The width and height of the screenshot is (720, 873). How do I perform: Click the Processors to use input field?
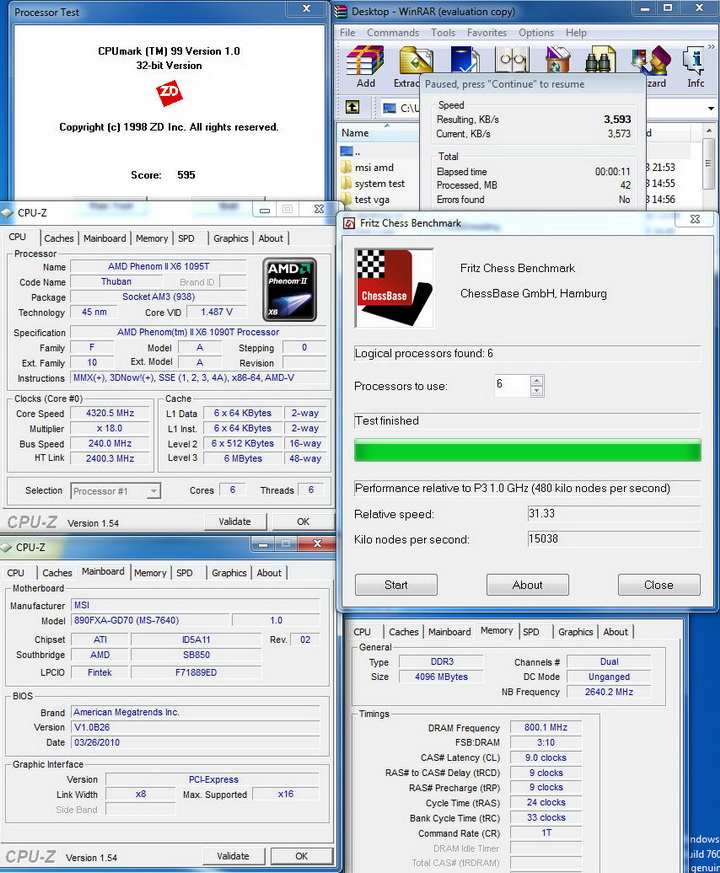tap(512, 386)
